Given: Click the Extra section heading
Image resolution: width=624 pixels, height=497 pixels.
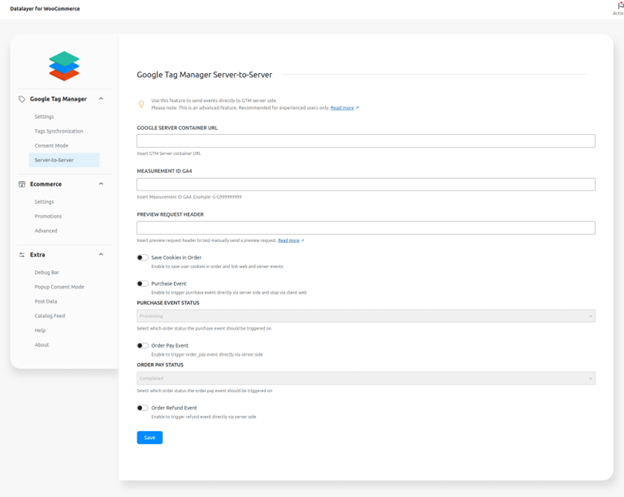Looking at the screenshot, I should click(x=37, y=255).
